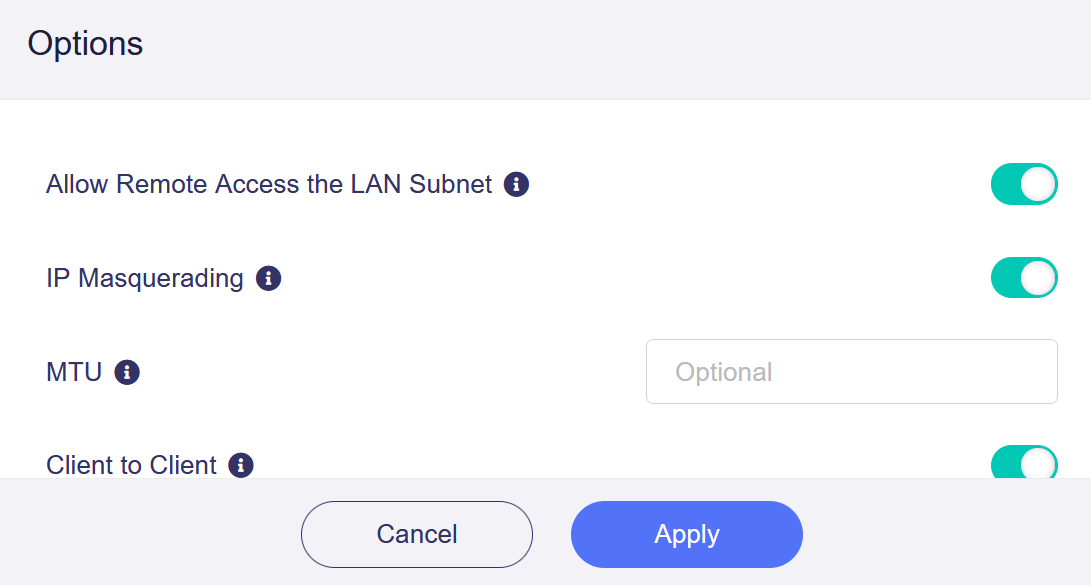The height and width of the screenshot is (585, 1091).
Task: Click the IP Masquerading label text
Action: pyautogui.click(x=145, y=278)
